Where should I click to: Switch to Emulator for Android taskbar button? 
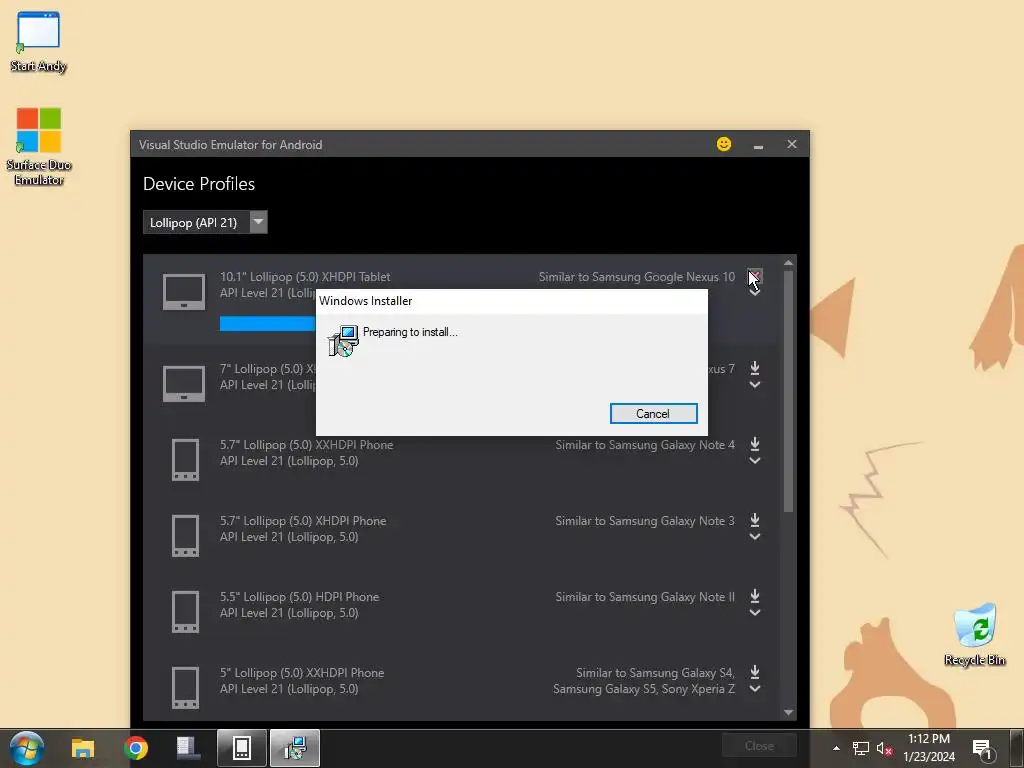(242, 748)
